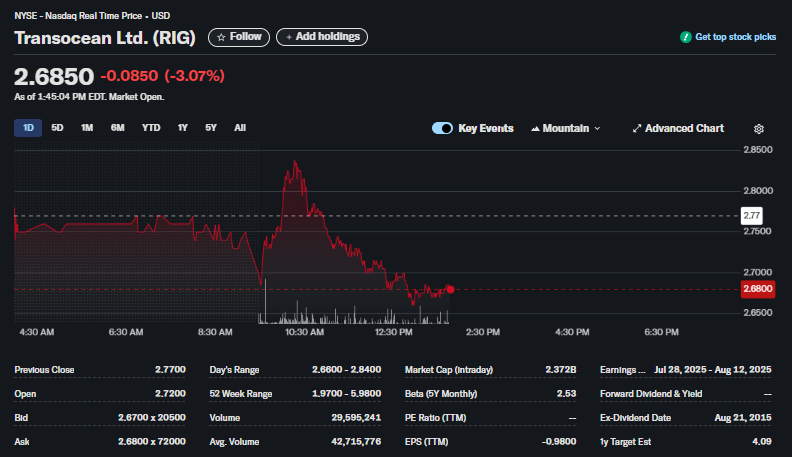Image resolution: width=792 pixels, height=457 pixels.
Task: Click Ex-Dividend Date value Aug 21, 2015
Action: tap(743, 418)
